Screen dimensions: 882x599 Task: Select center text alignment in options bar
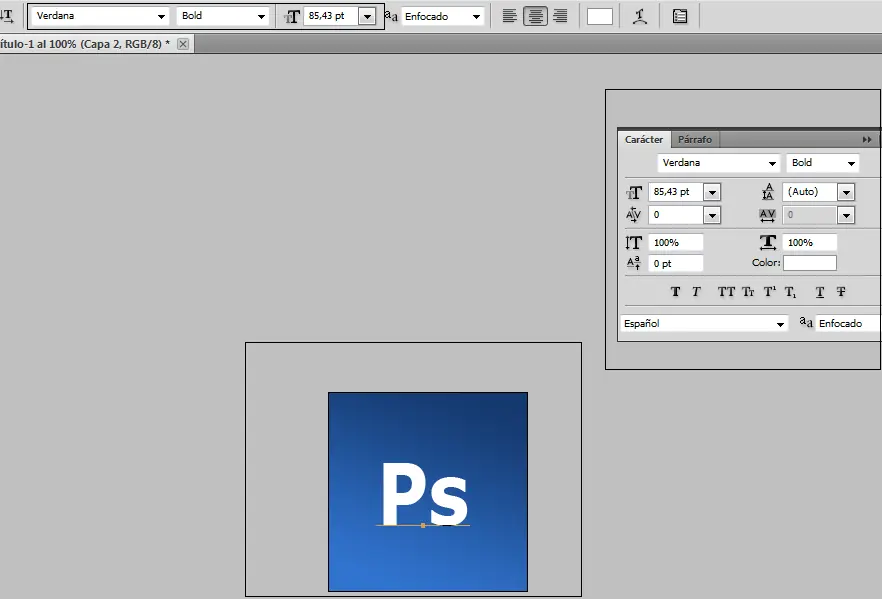[536, 16]
